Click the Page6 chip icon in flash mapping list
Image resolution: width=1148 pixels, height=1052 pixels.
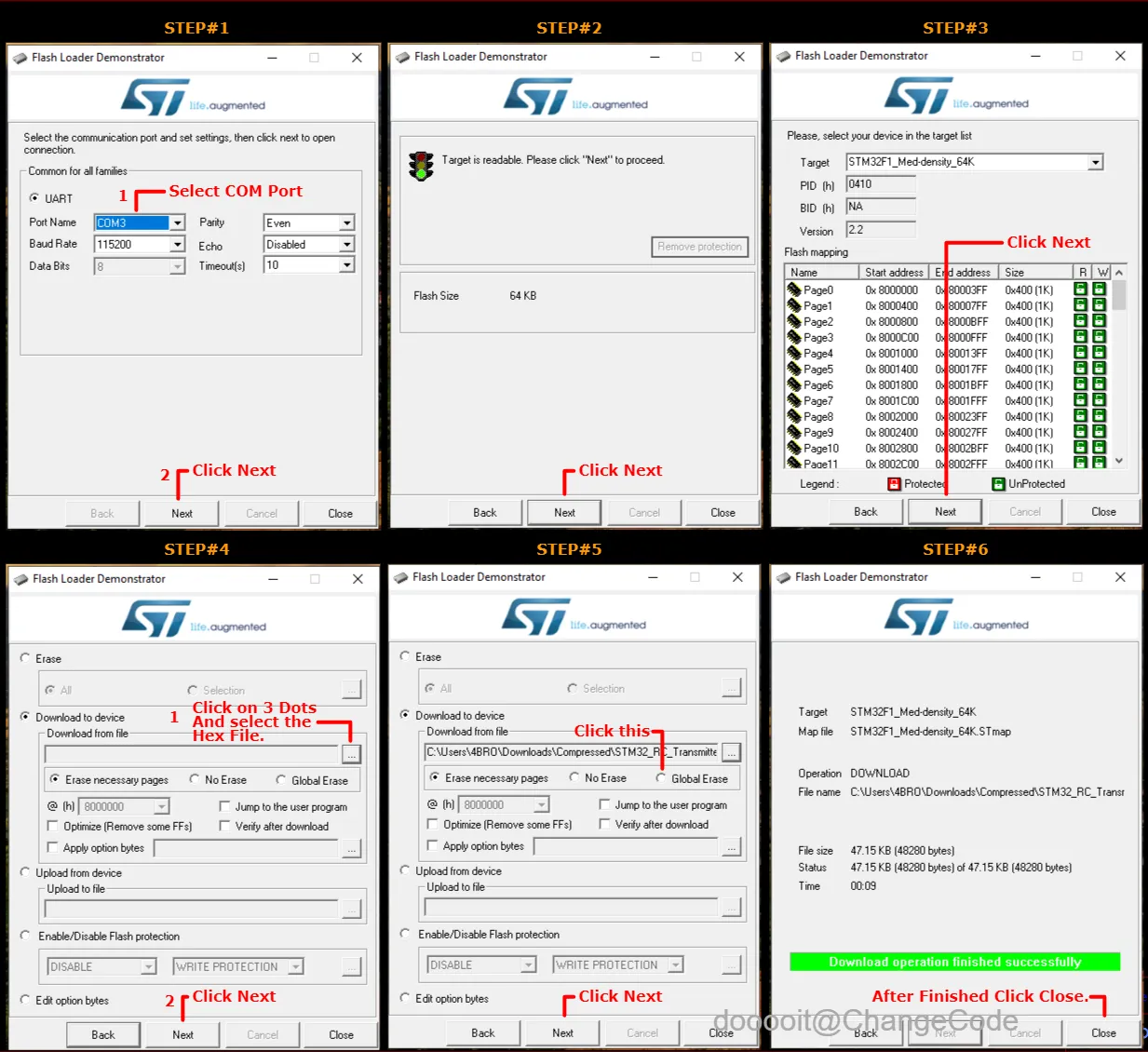point(794,384)
